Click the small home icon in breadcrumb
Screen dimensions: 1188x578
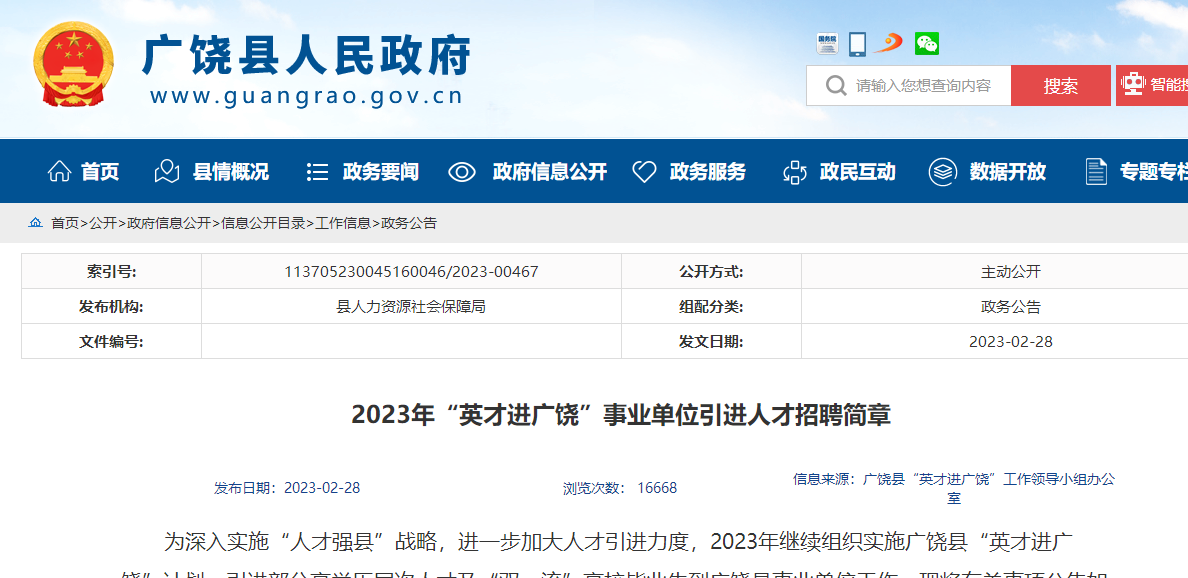(x=36, y=223)
